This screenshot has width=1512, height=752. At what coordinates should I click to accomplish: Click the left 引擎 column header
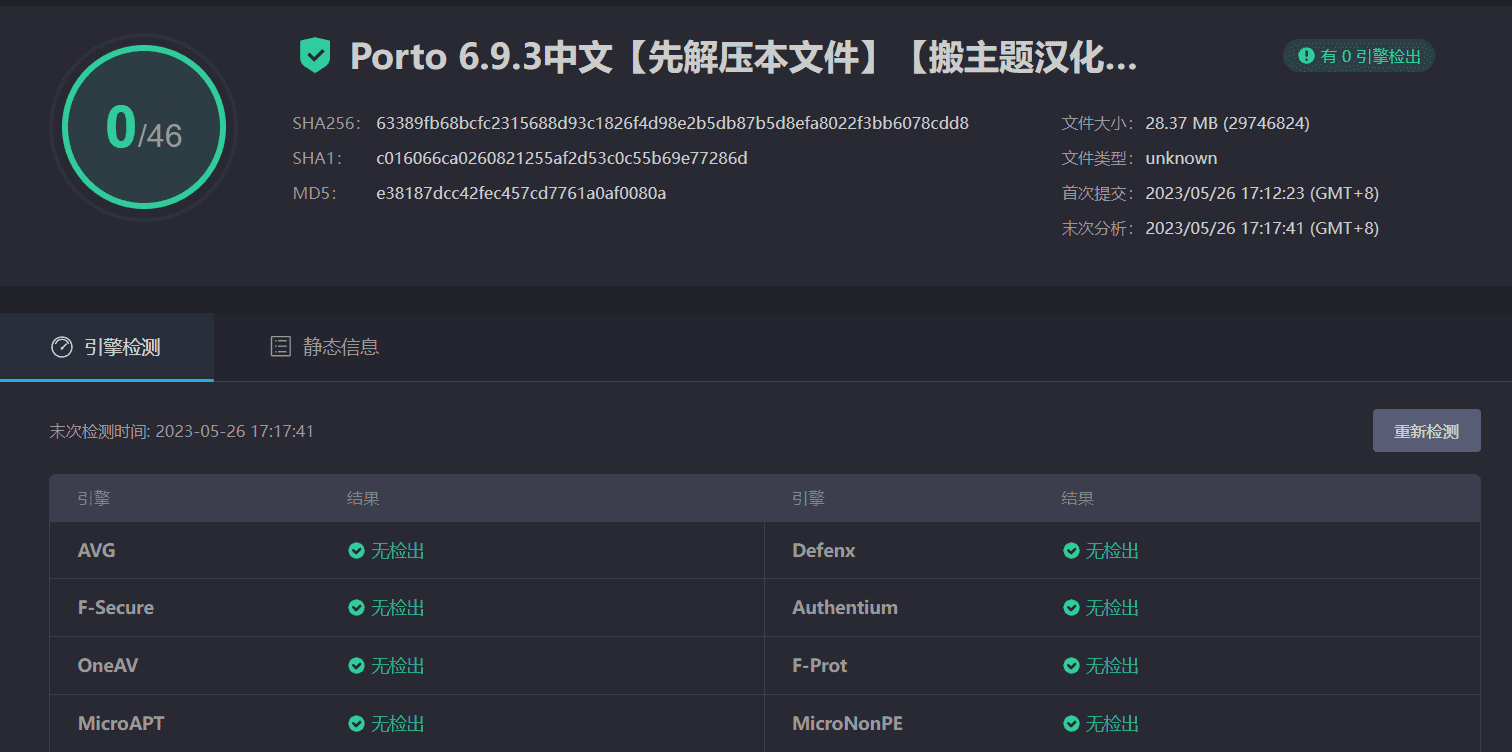94,498
